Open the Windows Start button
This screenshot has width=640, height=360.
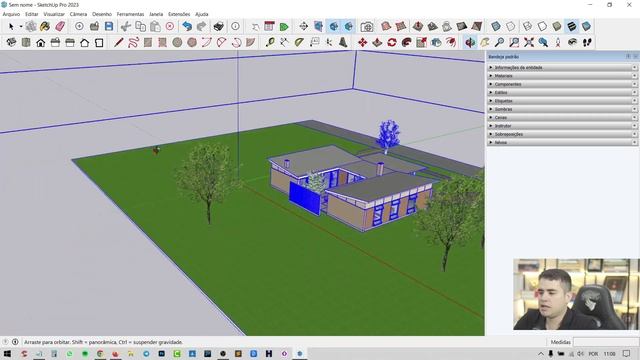point(7,353)
